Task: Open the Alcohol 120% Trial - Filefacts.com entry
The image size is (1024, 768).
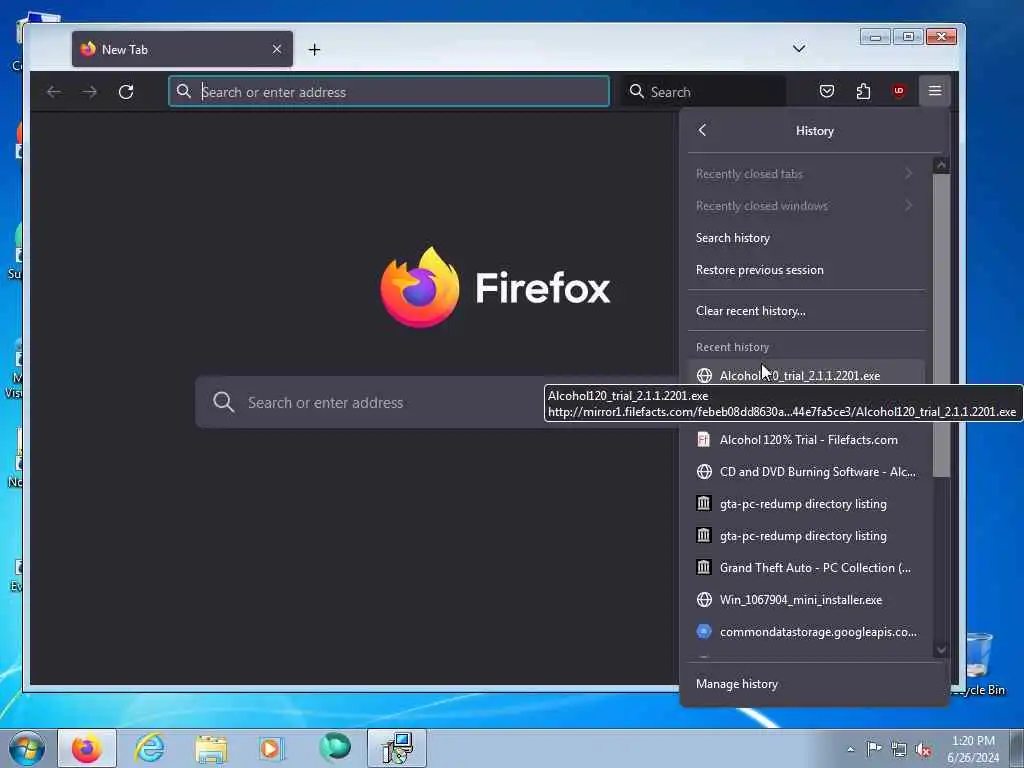Action: [x=806, y=440]
